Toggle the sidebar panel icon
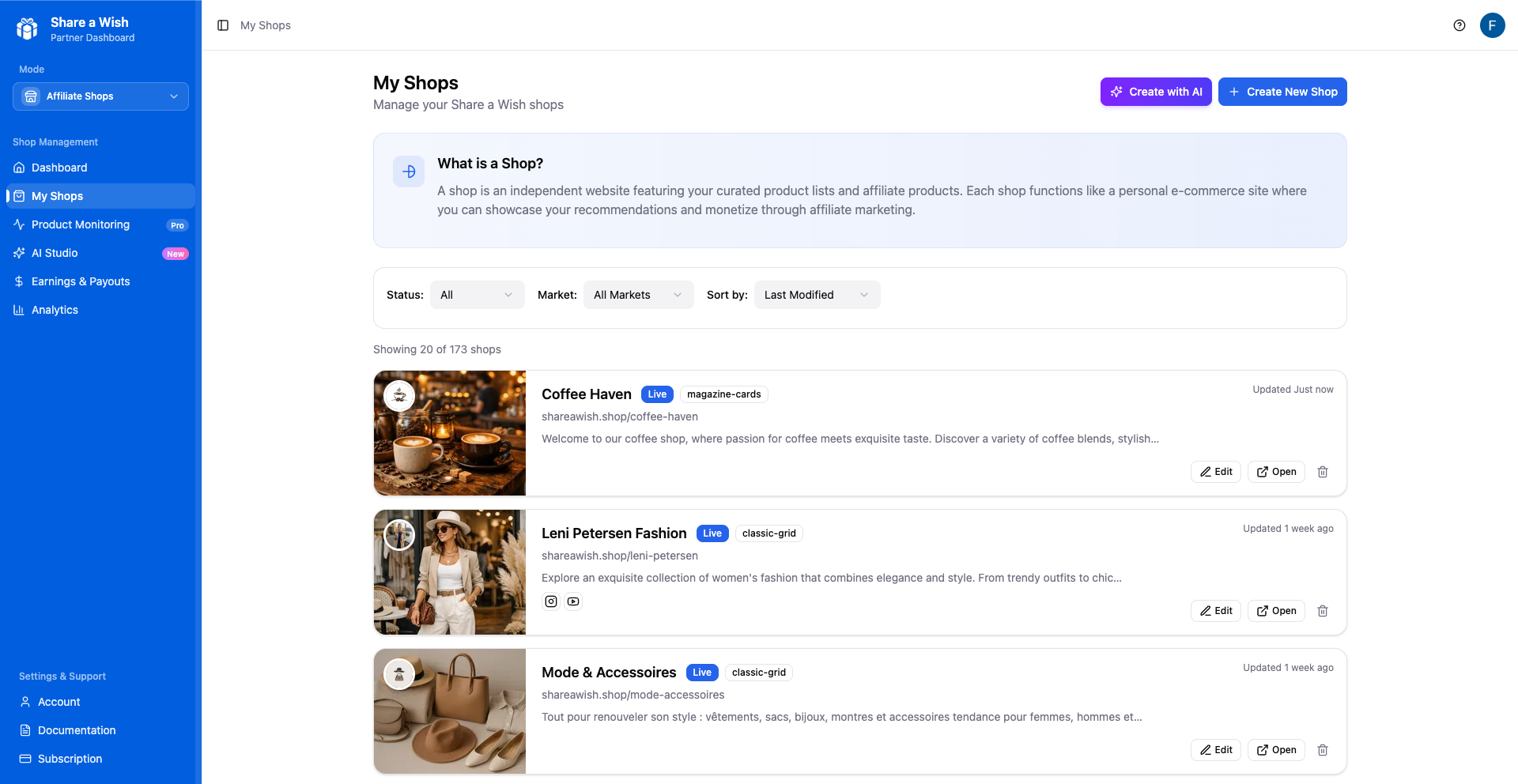 click(x=223, y=25)
